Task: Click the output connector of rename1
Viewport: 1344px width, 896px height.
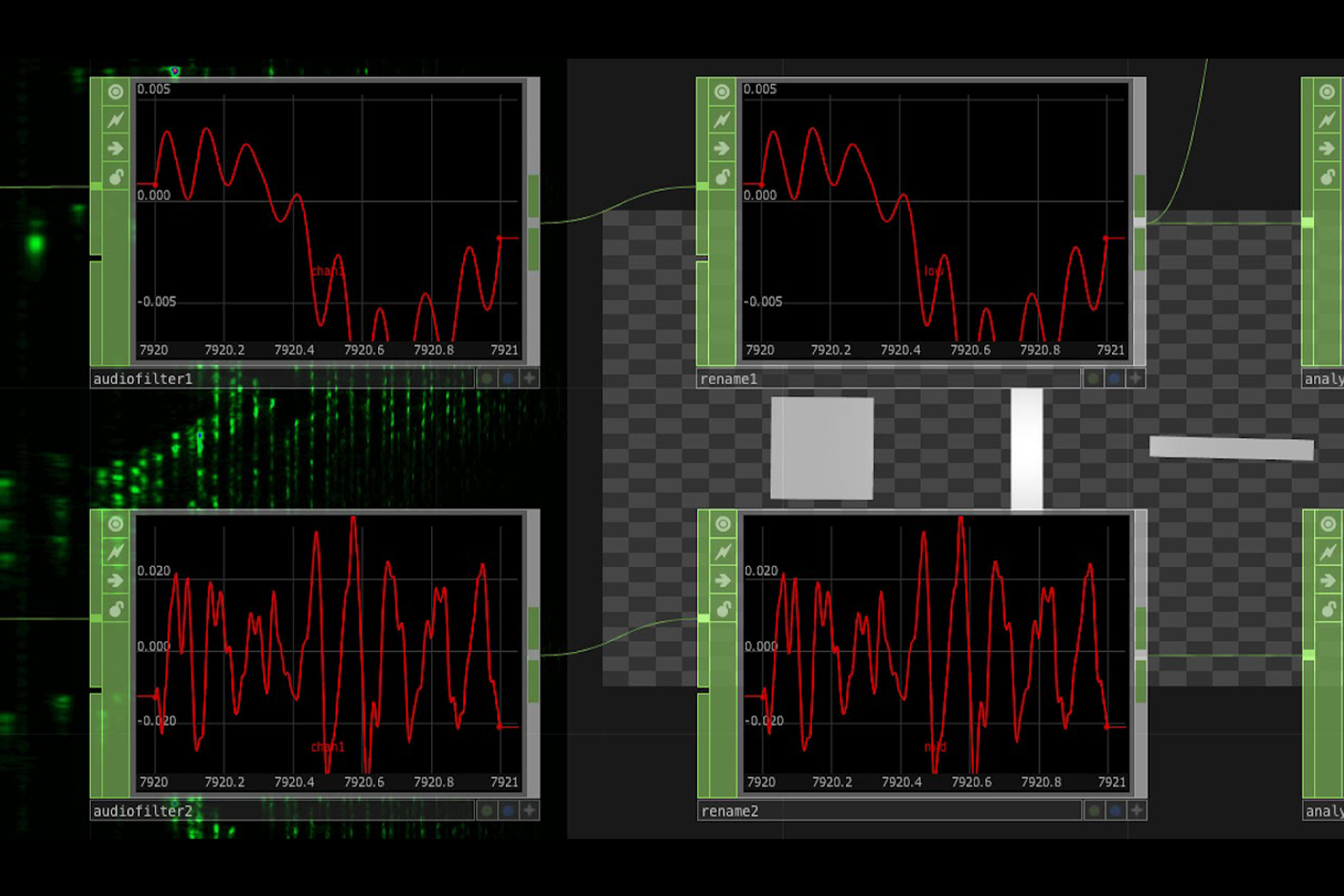Action: click(x=1139, y=222)
